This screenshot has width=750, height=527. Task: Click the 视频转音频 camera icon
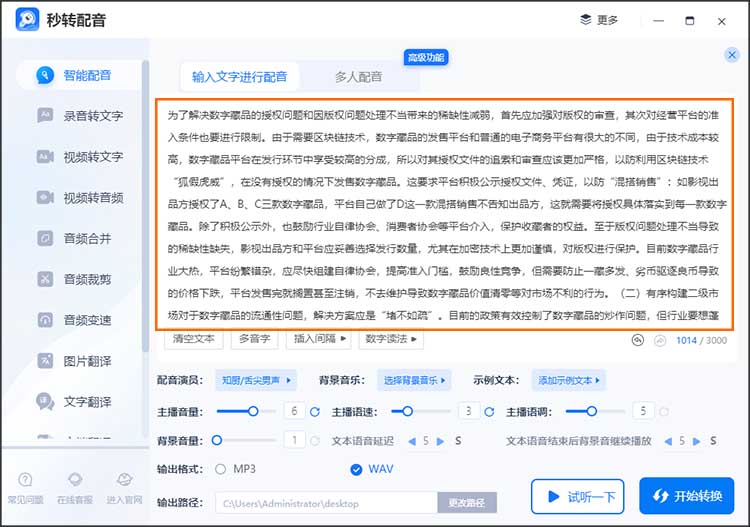(45, 197)
